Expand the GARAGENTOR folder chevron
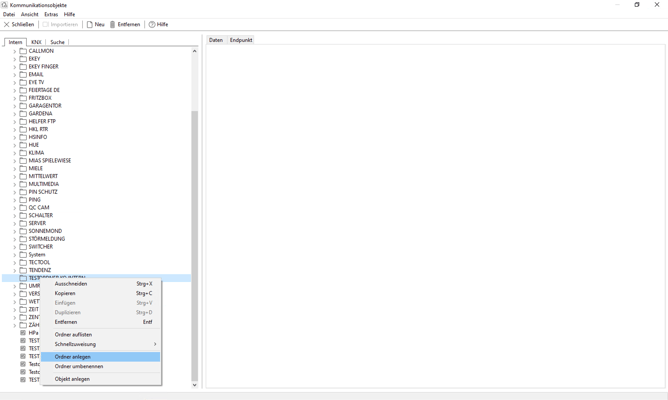 14,106
